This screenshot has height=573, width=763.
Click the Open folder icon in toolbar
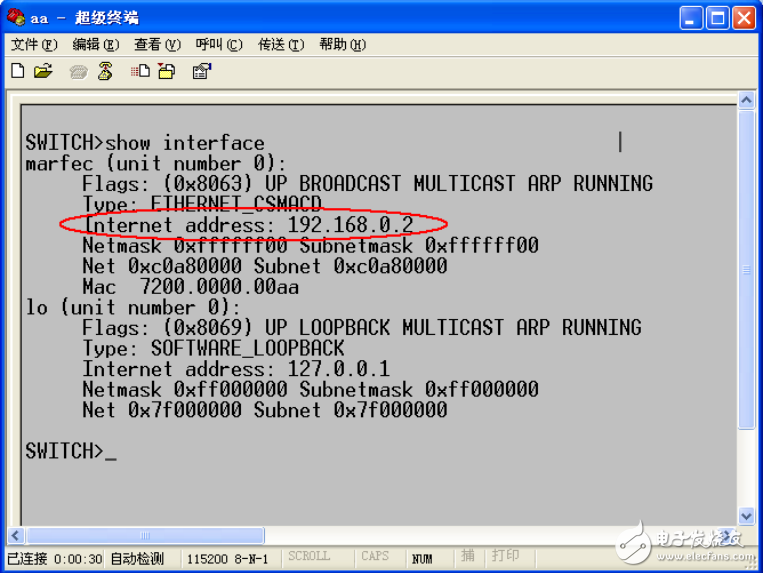[x=42, y=71]
